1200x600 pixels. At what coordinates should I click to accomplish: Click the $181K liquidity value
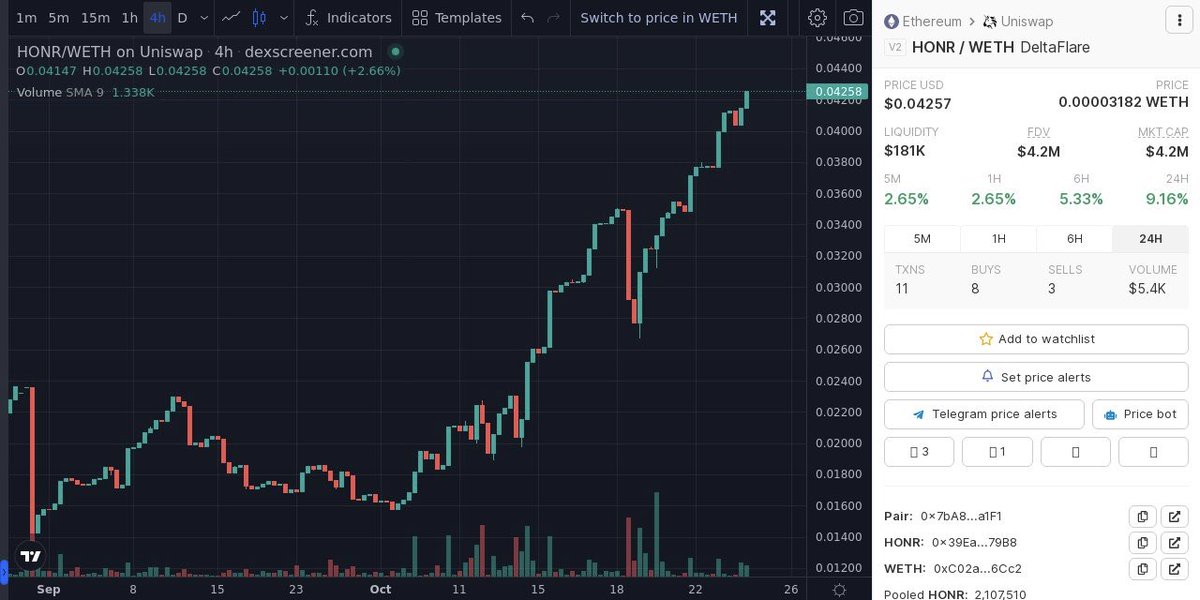pyautogui.click(x=905, y=151)
